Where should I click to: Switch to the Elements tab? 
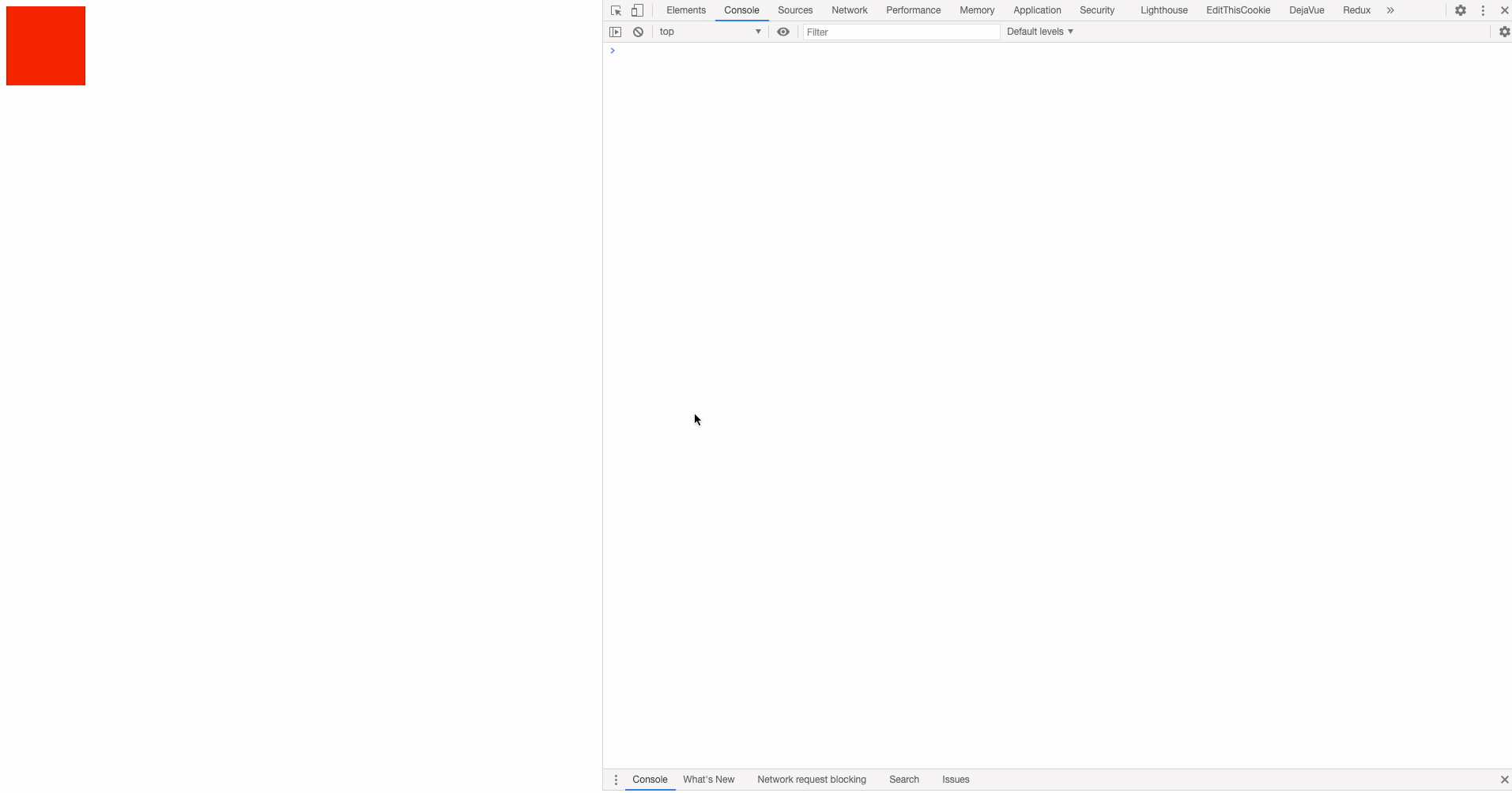(685, 10)
